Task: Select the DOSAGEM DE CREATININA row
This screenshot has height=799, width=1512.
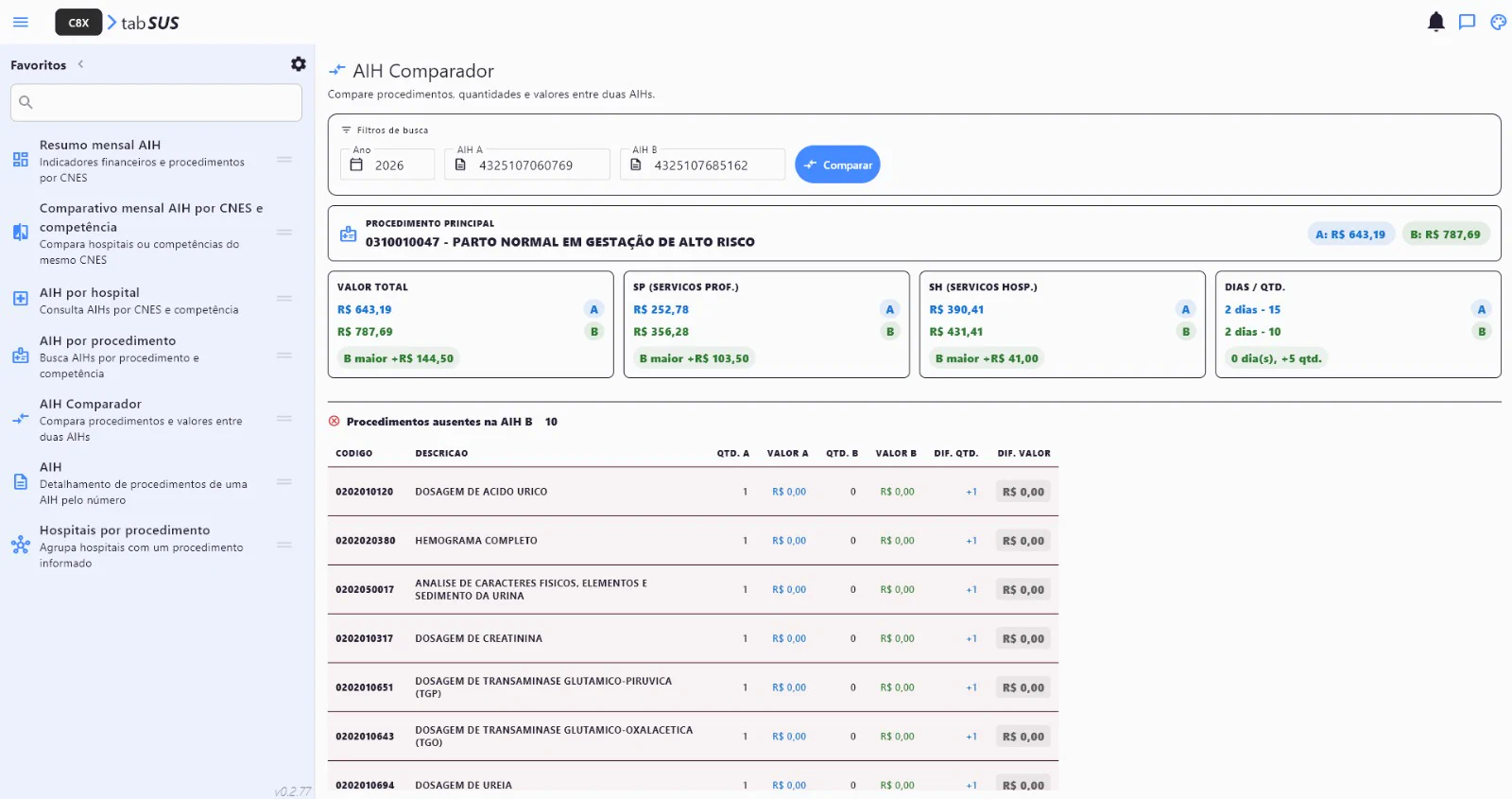Action: (x=693, y=638)
